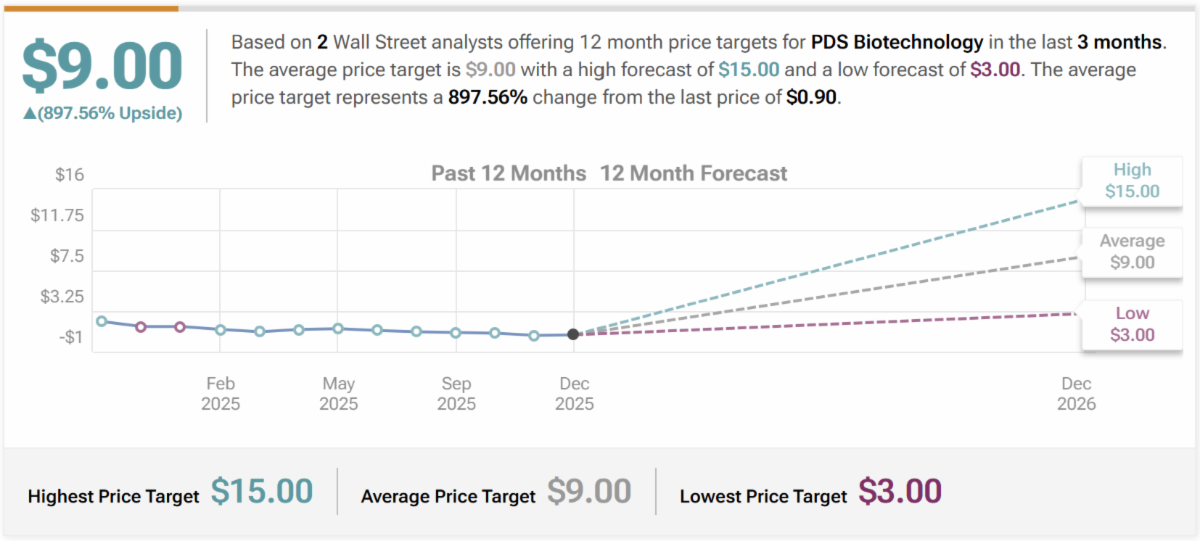This screenshot has height=541, width=1200.
Task: Click the High $15.00 forecast label
Action: point(1132,181)
